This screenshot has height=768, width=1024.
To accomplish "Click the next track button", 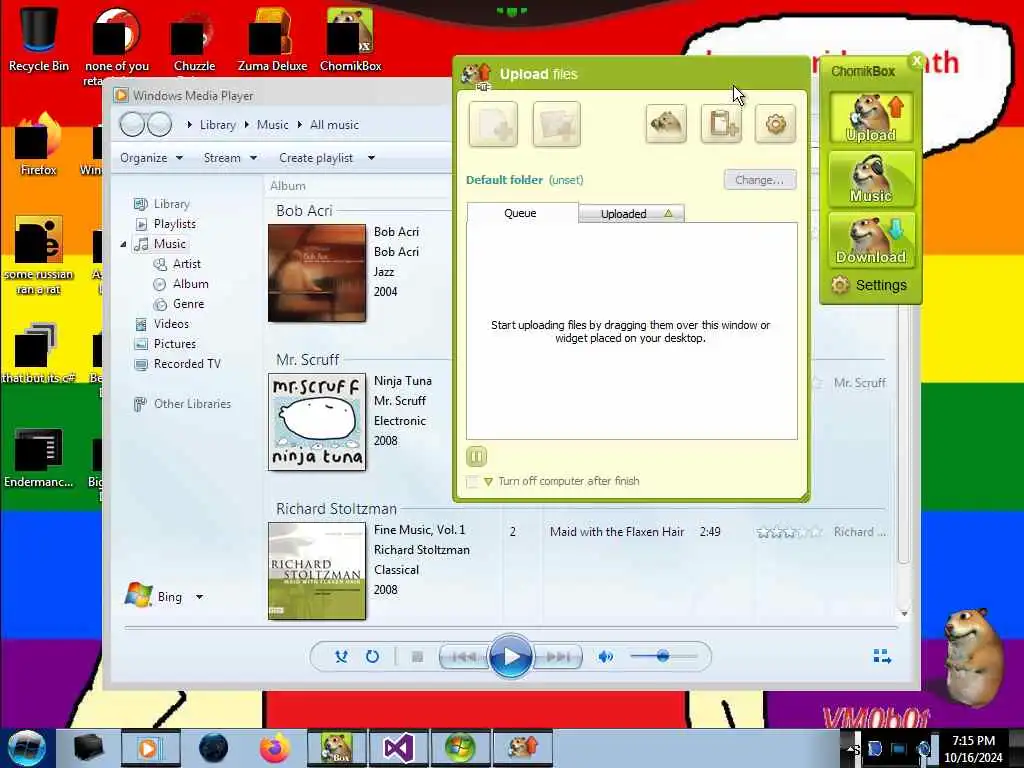I will tap(558, 656).
